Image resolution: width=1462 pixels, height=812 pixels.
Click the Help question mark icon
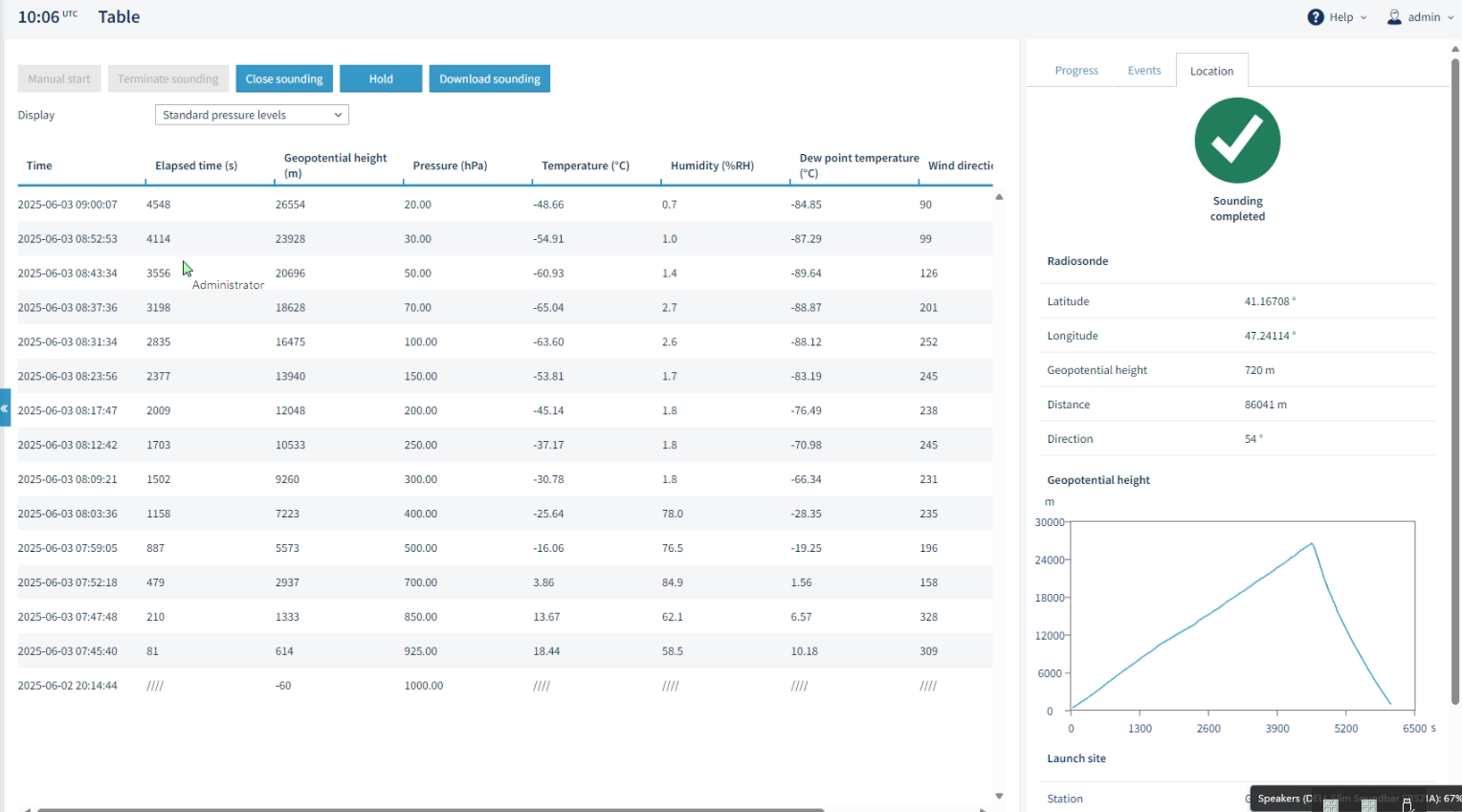pos(1316,17)
